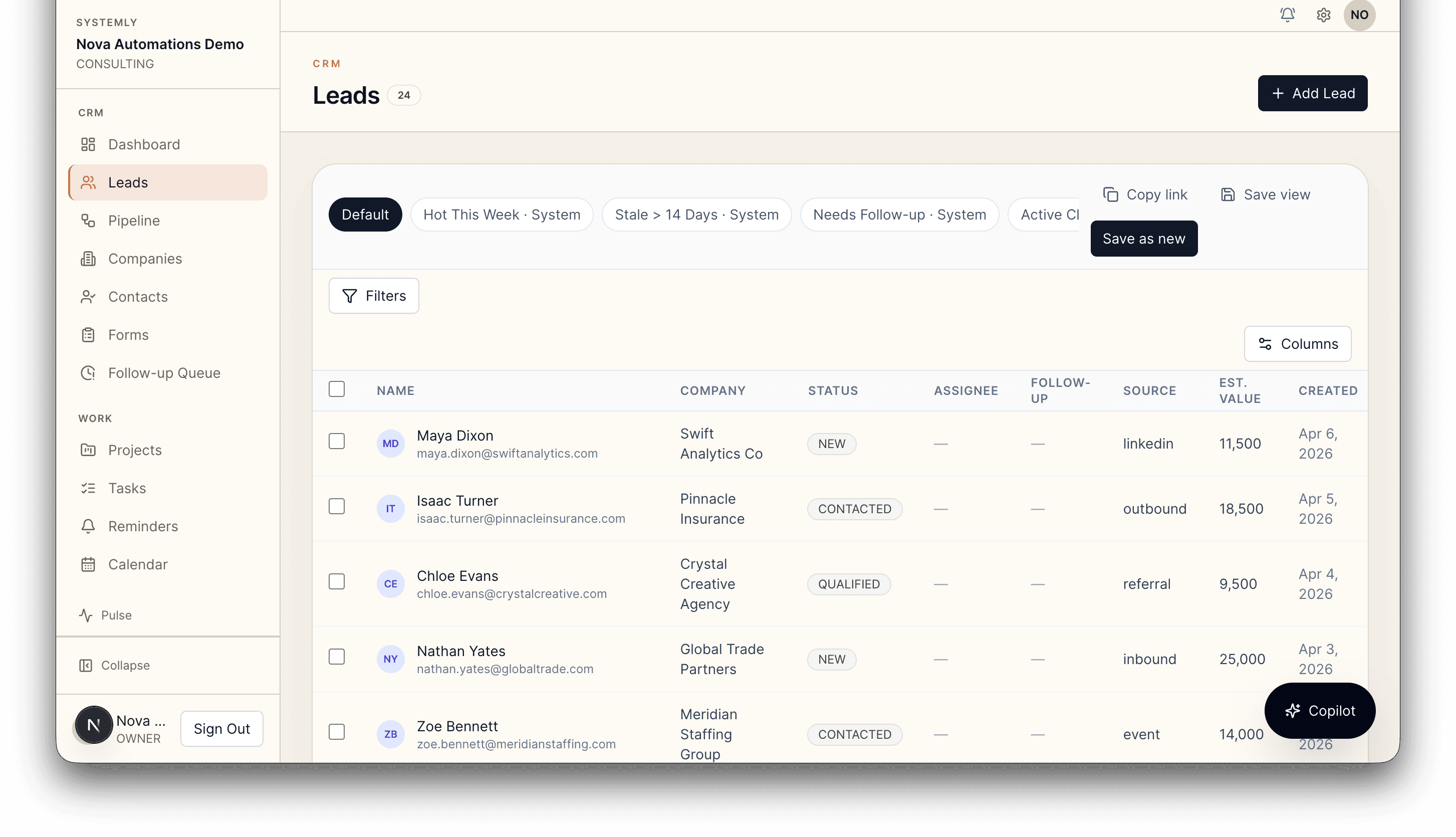The height and width of the screenshot is (837, 1456).
Task: Switch to the Hot This Week view
Action: point(502,215)
